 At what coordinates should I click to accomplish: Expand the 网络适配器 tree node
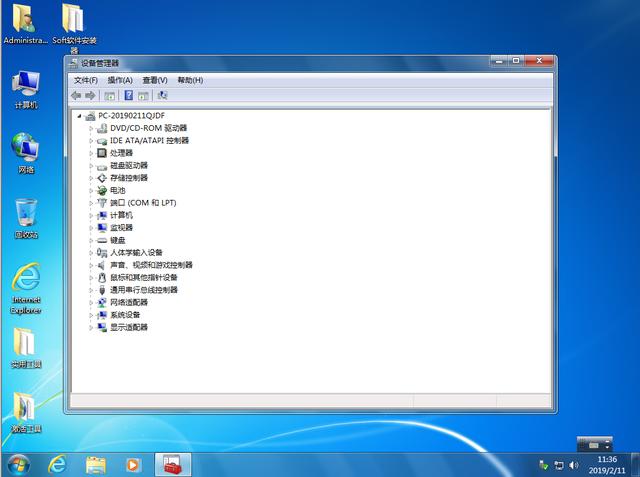(x=91, y=302)
